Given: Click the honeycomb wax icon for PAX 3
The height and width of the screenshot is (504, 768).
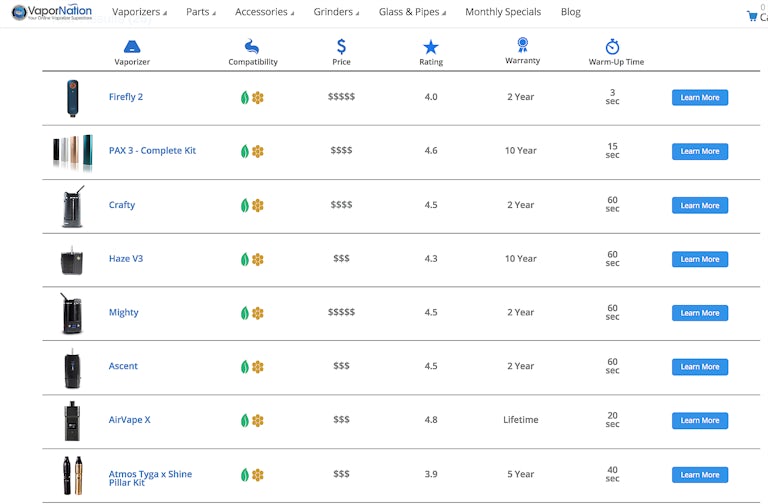Looking at the screenshot, I should (258, 151).
